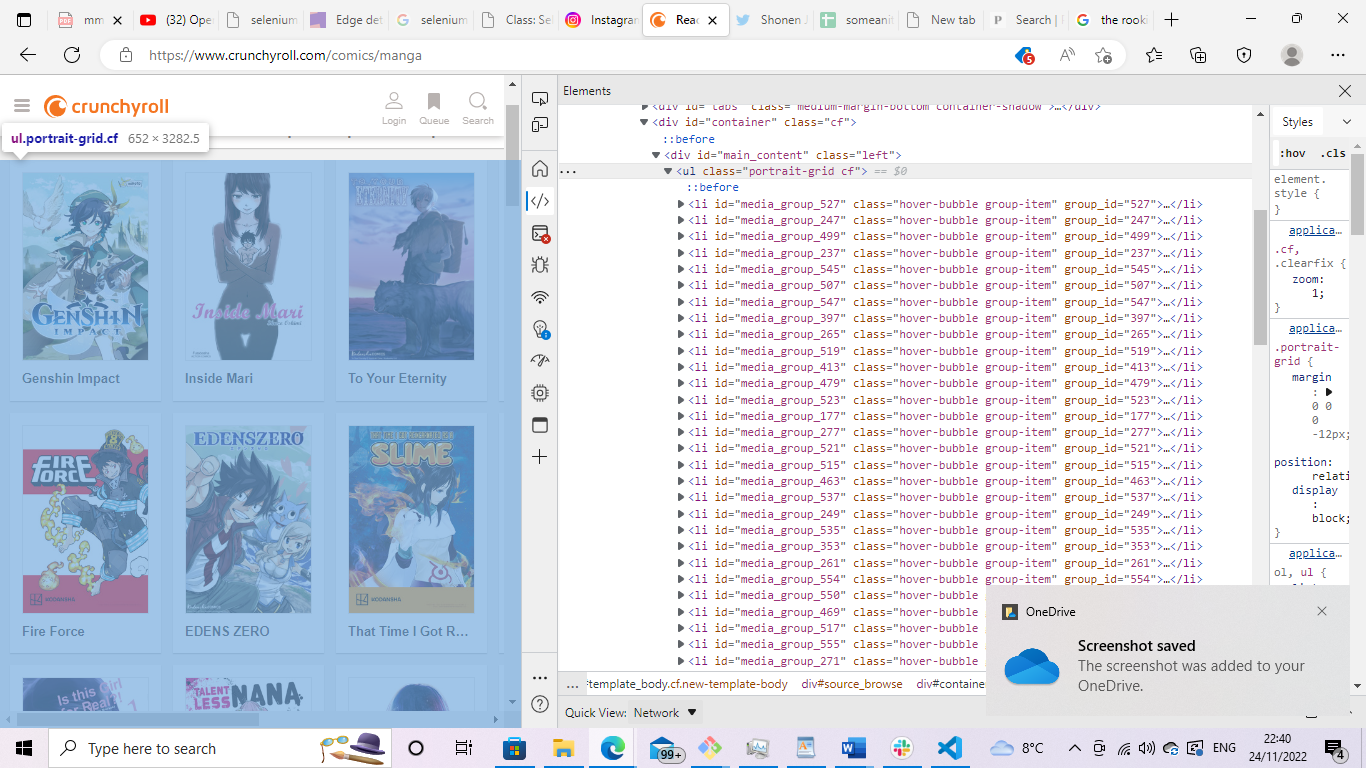Screen dimensions: 1366x768
Task: Collapse the div#container node arrow
Action: click(644, 123)
